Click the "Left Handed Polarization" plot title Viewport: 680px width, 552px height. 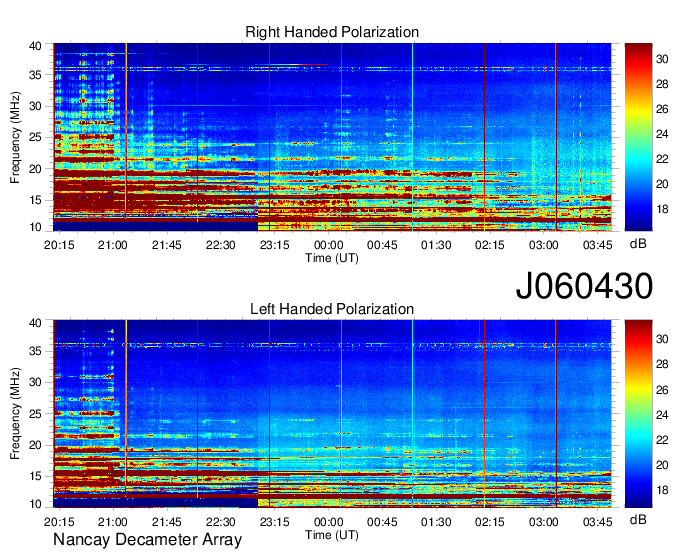click(x=332, y=309)
